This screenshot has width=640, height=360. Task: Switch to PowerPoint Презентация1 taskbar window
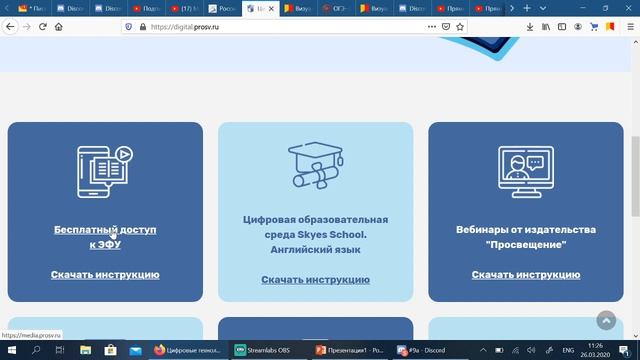(x=349, y=350)
